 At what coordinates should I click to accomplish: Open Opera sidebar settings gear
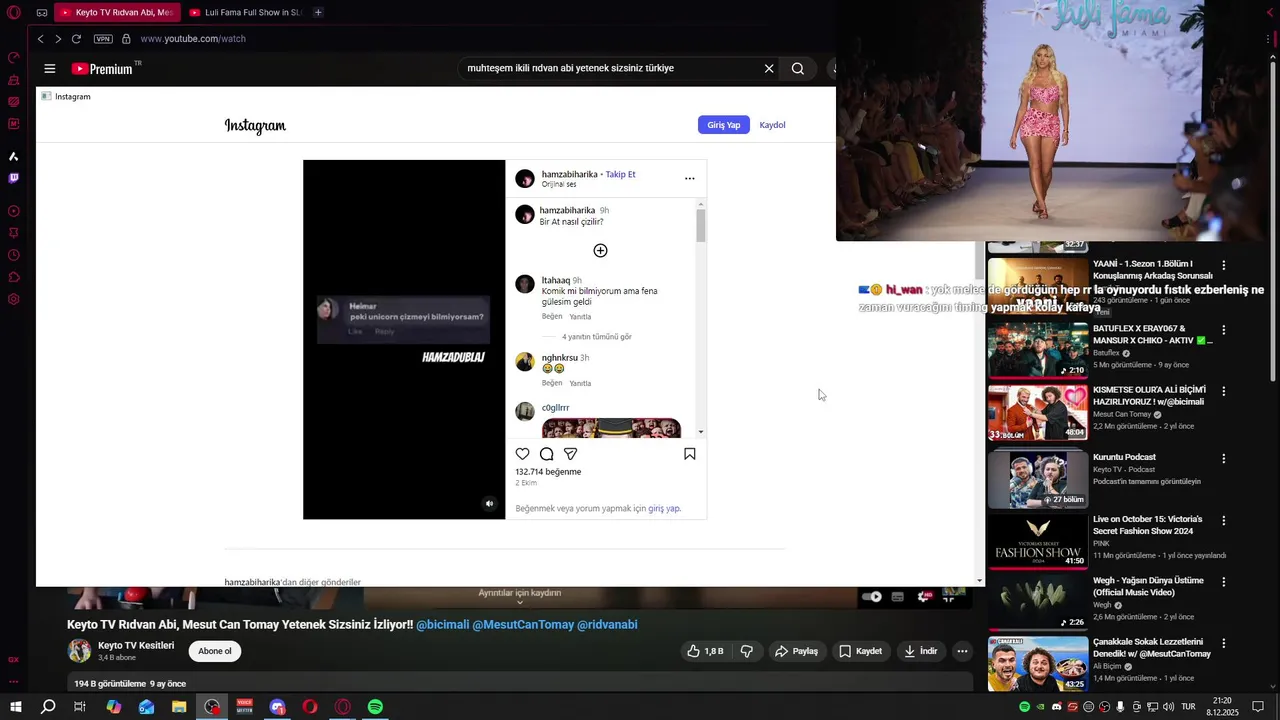point(14,299)
